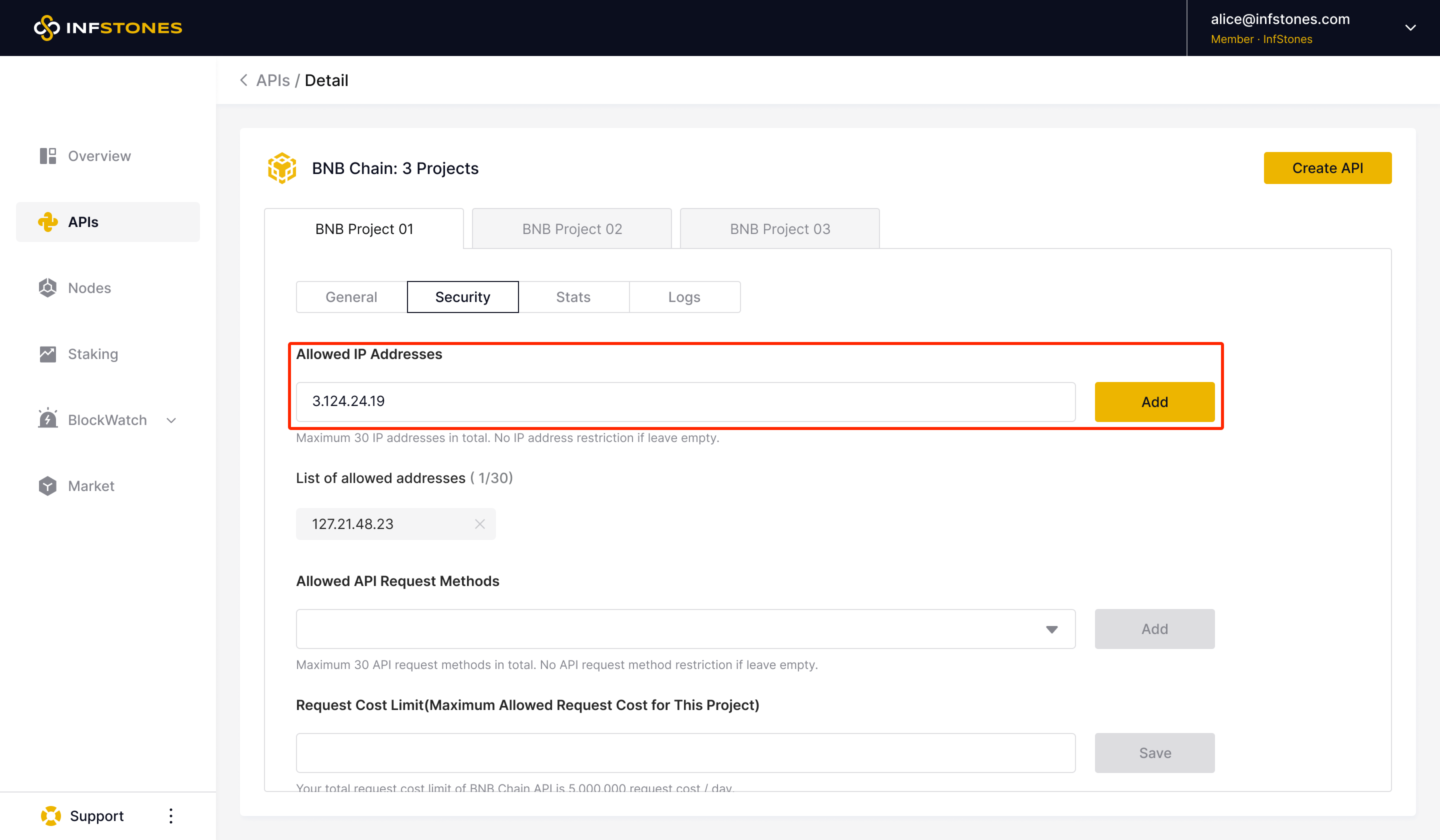The height and width of the screenshot is (840, 1440).
Task: Click the Nodes hexagon icon
Action: click(48, 288)
